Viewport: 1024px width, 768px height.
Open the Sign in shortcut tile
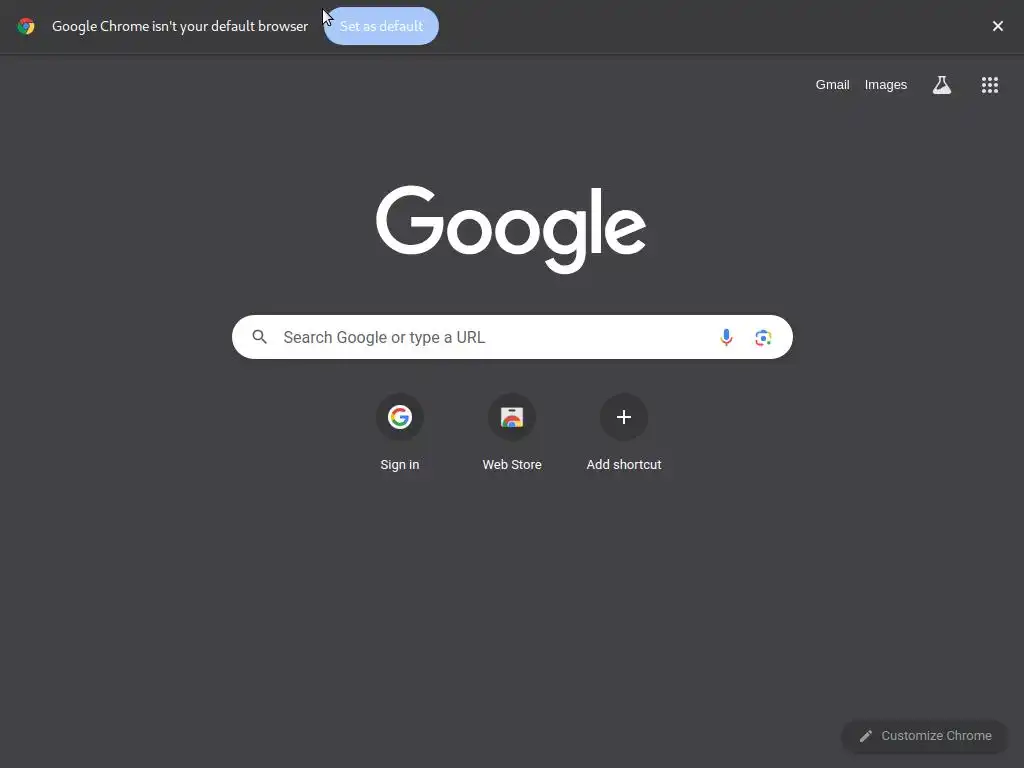coord(400,432)
